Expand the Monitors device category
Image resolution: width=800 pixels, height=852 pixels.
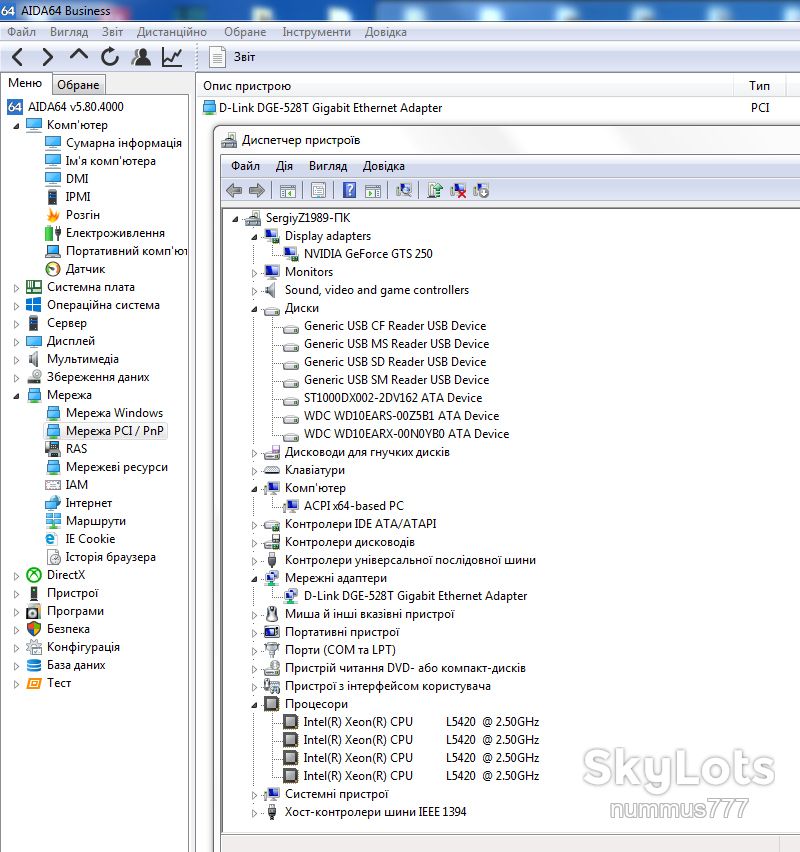(x=254, y=273)
